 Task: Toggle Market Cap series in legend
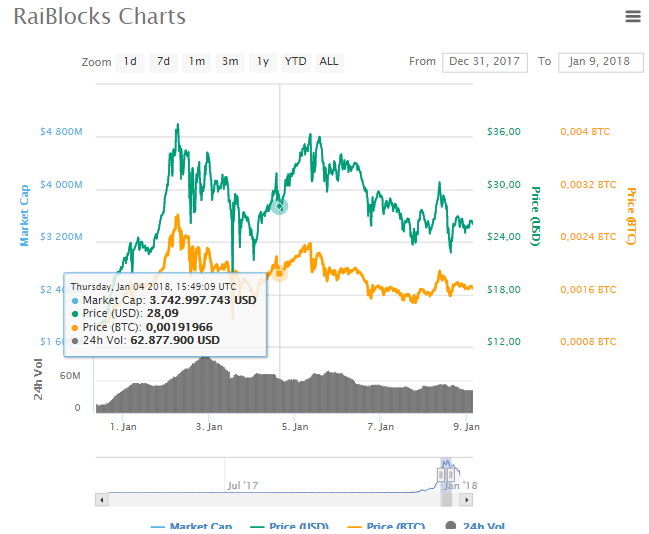point(192,527)
